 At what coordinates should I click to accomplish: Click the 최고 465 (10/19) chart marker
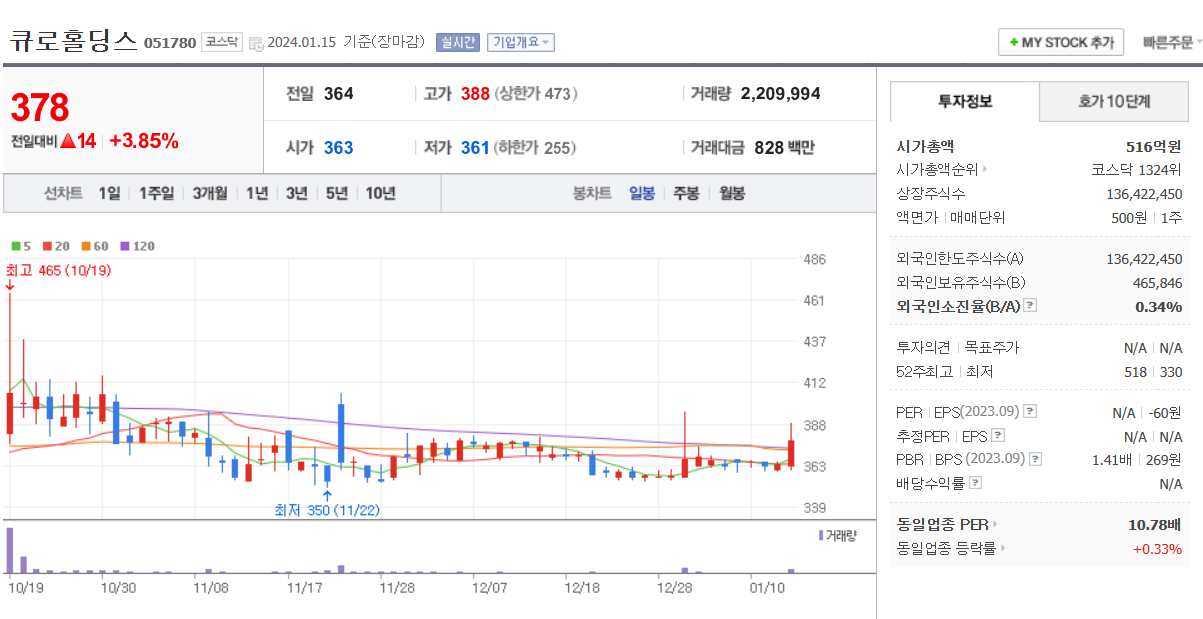[58, 271]
